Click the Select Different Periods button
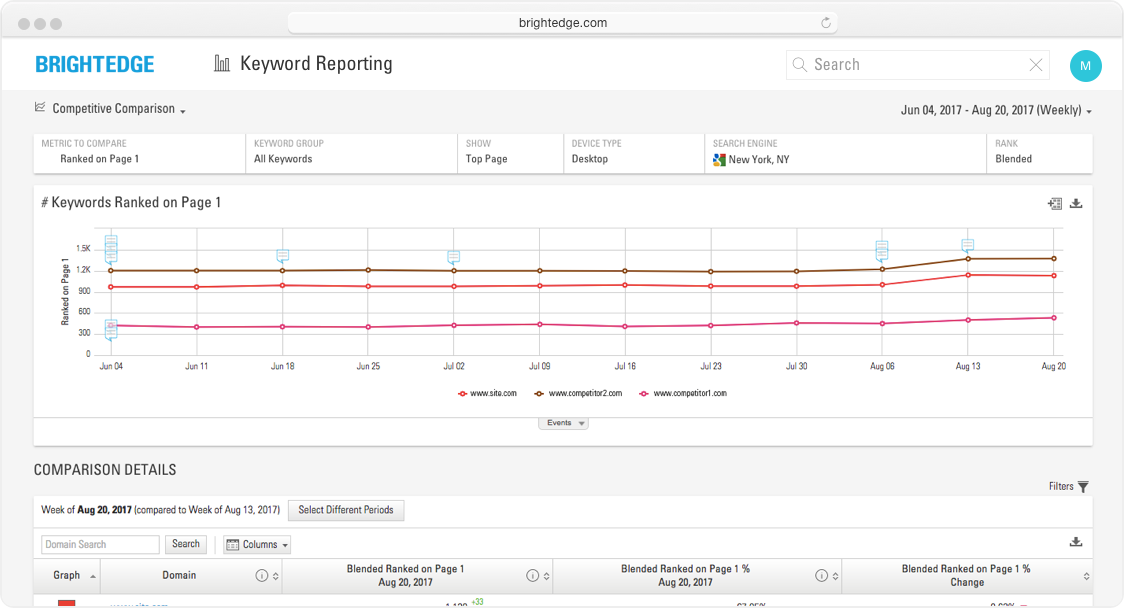This screenshot has height=608, width=1124. click(346, 510)
